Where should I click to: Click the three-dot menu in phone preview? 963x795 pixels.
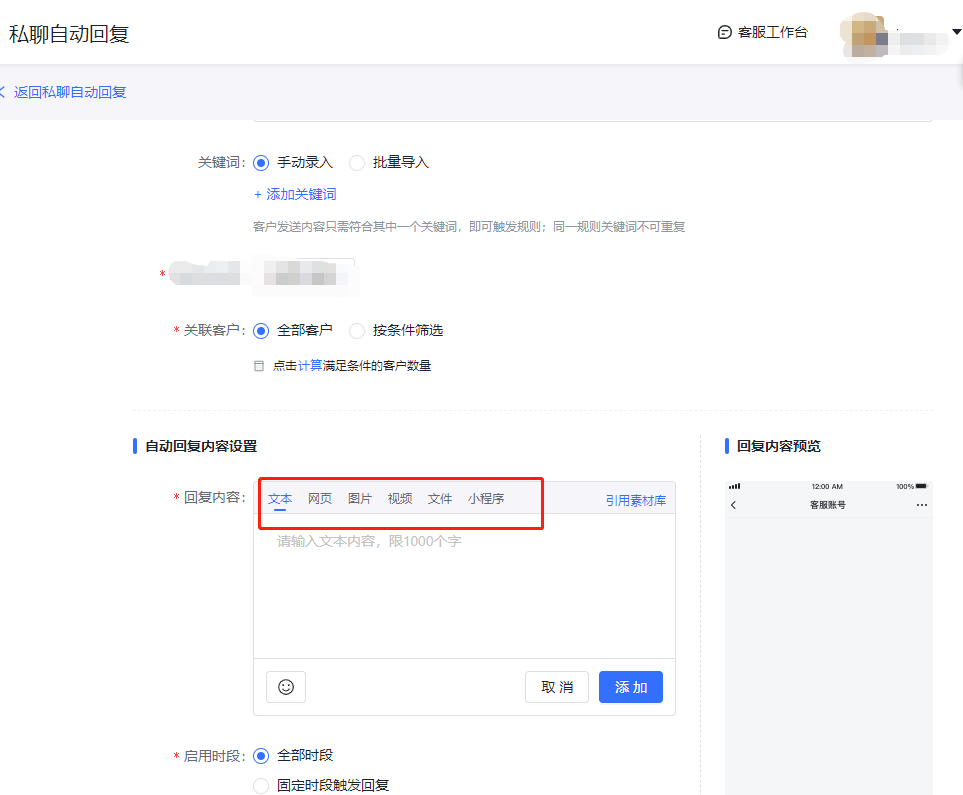click(x=921, y=505)
